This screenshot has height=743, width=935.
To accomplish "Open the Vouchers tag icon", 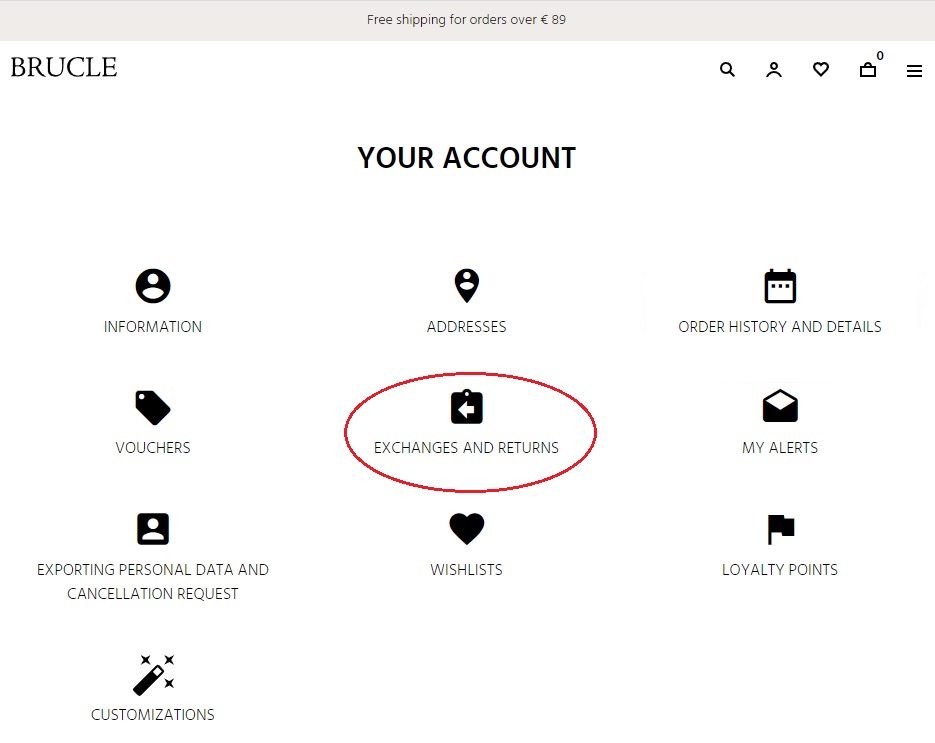I will (x=153, y=408).
